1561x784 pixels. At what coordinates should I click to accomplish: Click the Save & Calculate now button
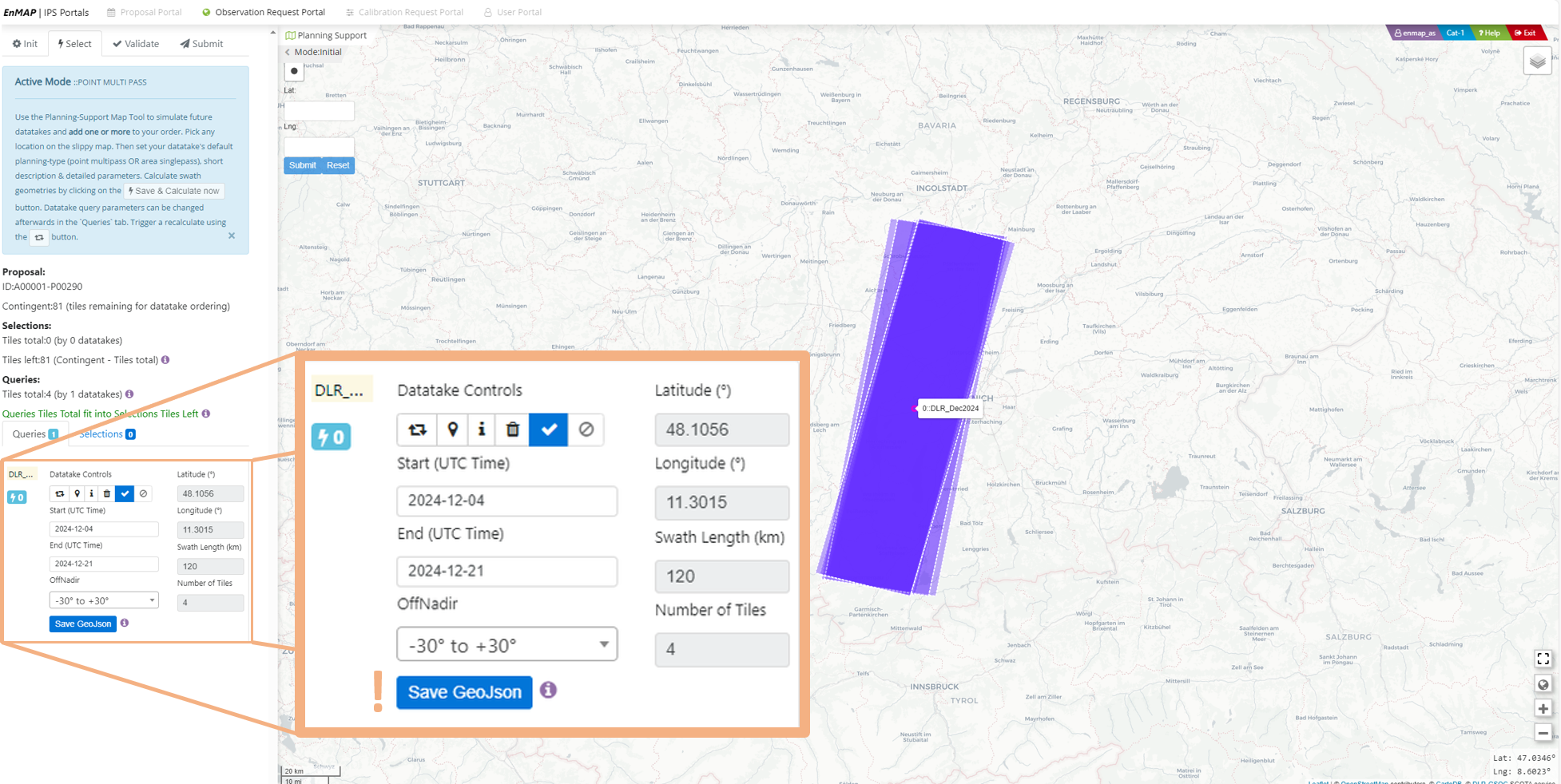click(173, 191)
